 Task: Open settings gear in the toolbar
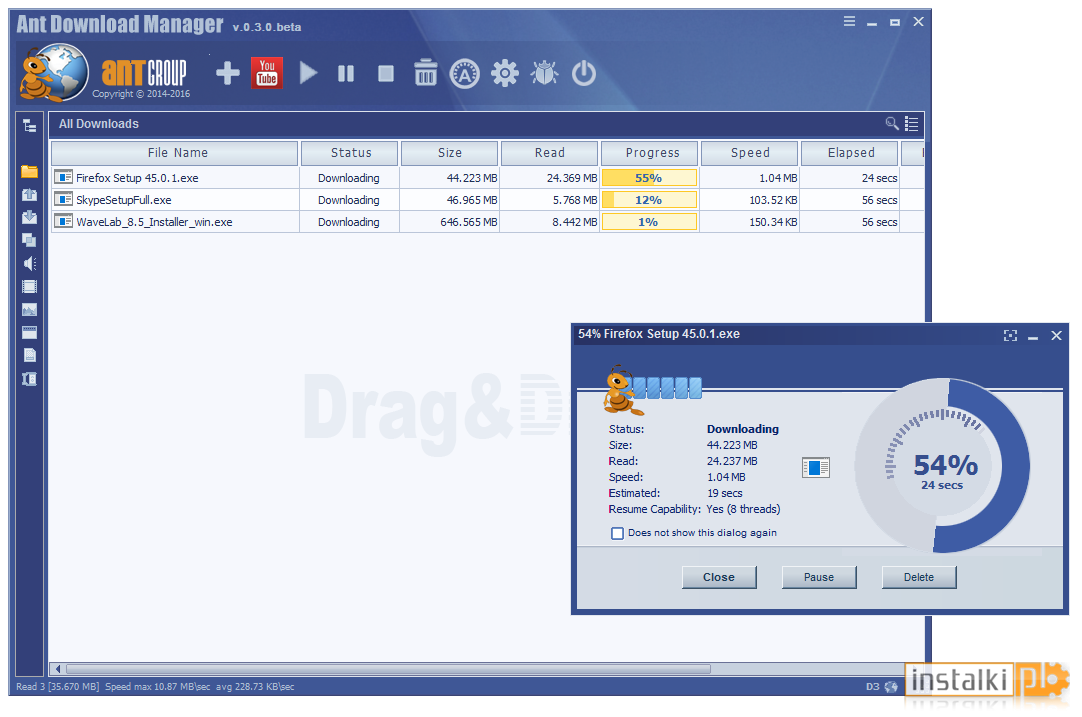[x=504, y=73]
